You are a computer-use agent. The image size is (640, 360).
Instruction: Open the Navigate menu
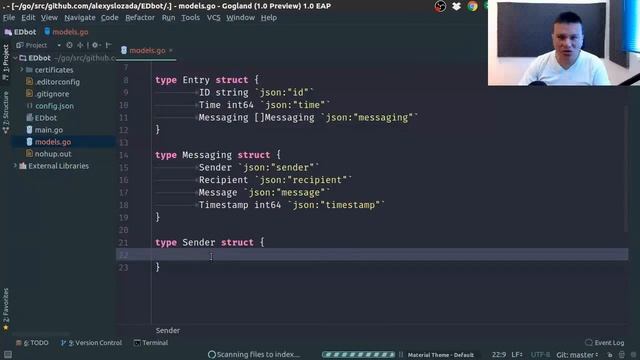pyautogui.click(x=80, y=18)
